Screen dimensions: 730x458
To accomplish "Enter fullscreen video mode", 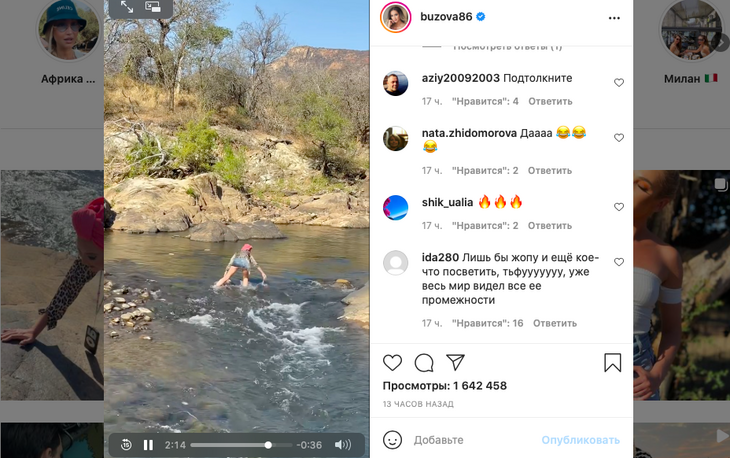I will coord(127,7).
